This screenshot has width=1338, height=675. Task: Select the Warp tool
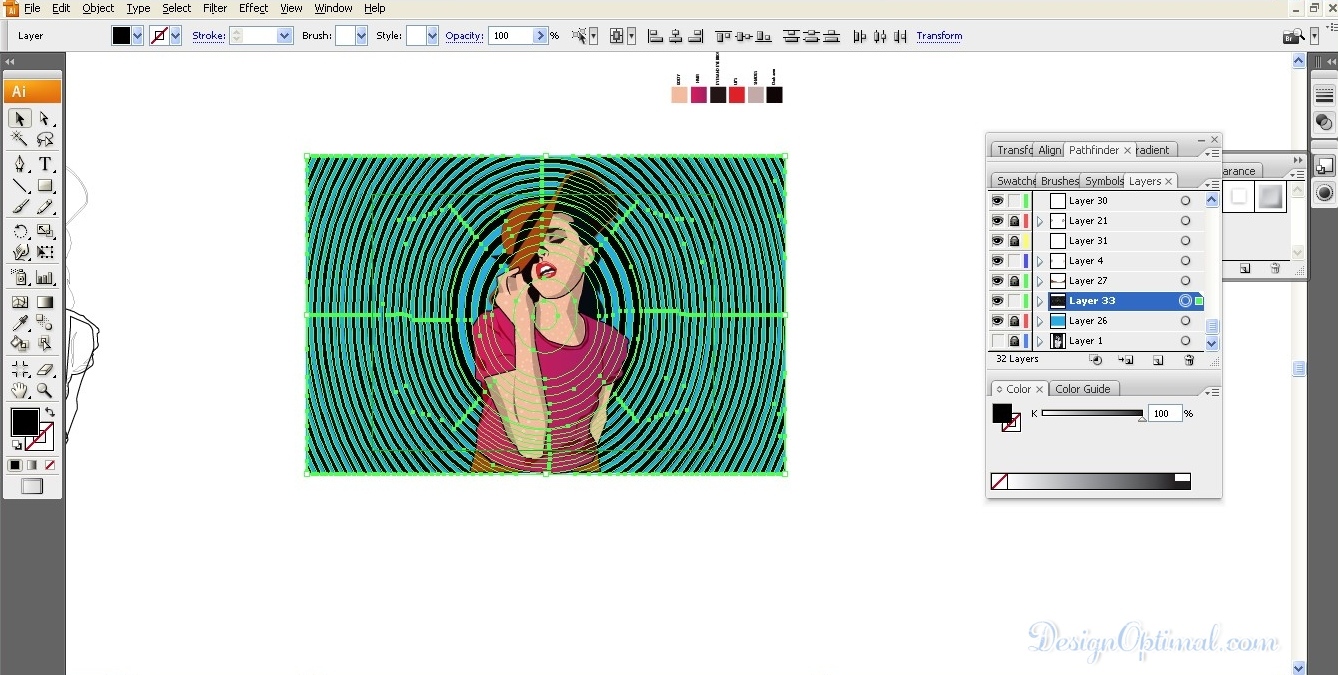click(x=19, y=252)
